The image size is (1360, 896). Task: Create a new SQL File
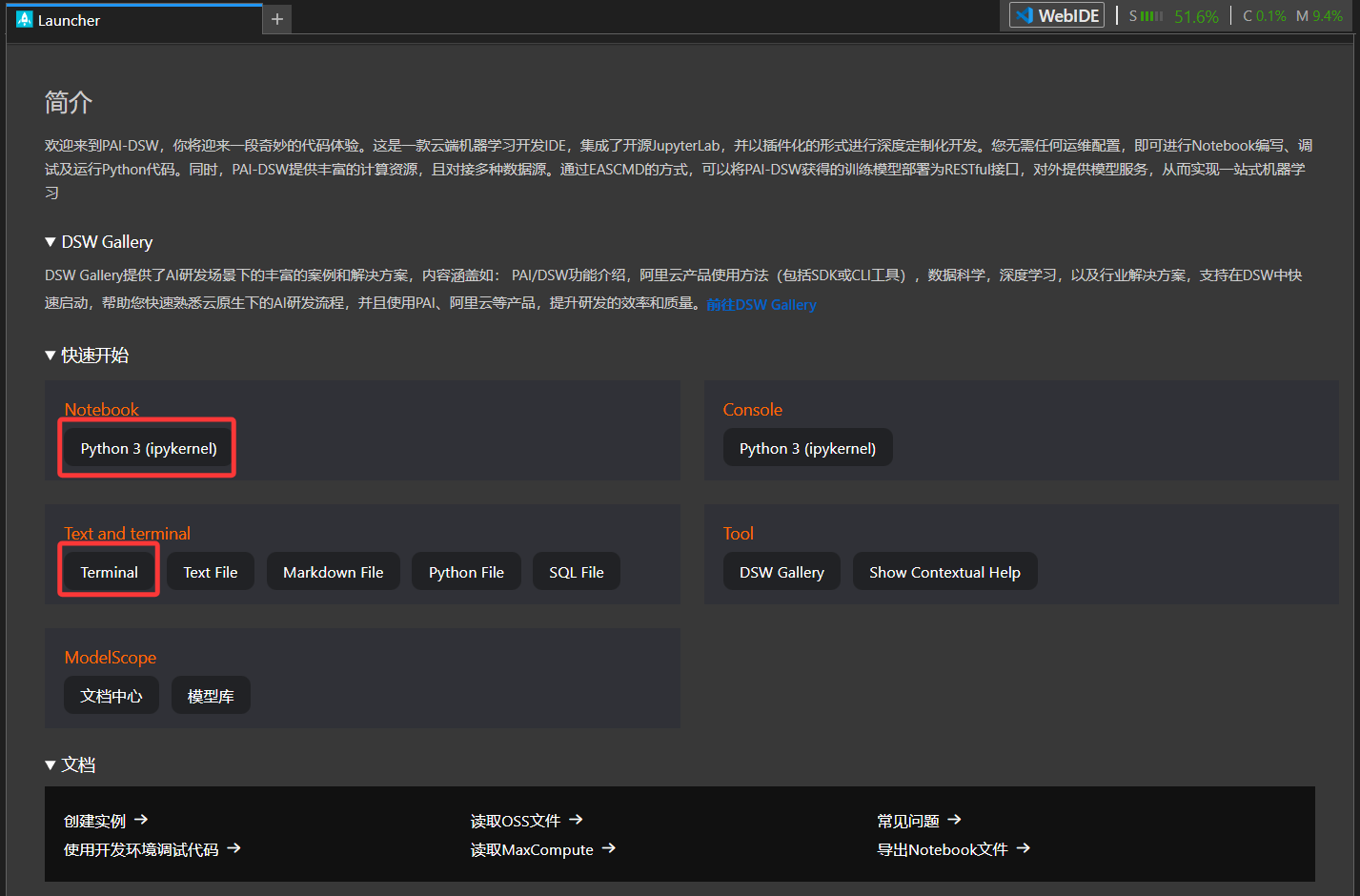coord(577,572)
